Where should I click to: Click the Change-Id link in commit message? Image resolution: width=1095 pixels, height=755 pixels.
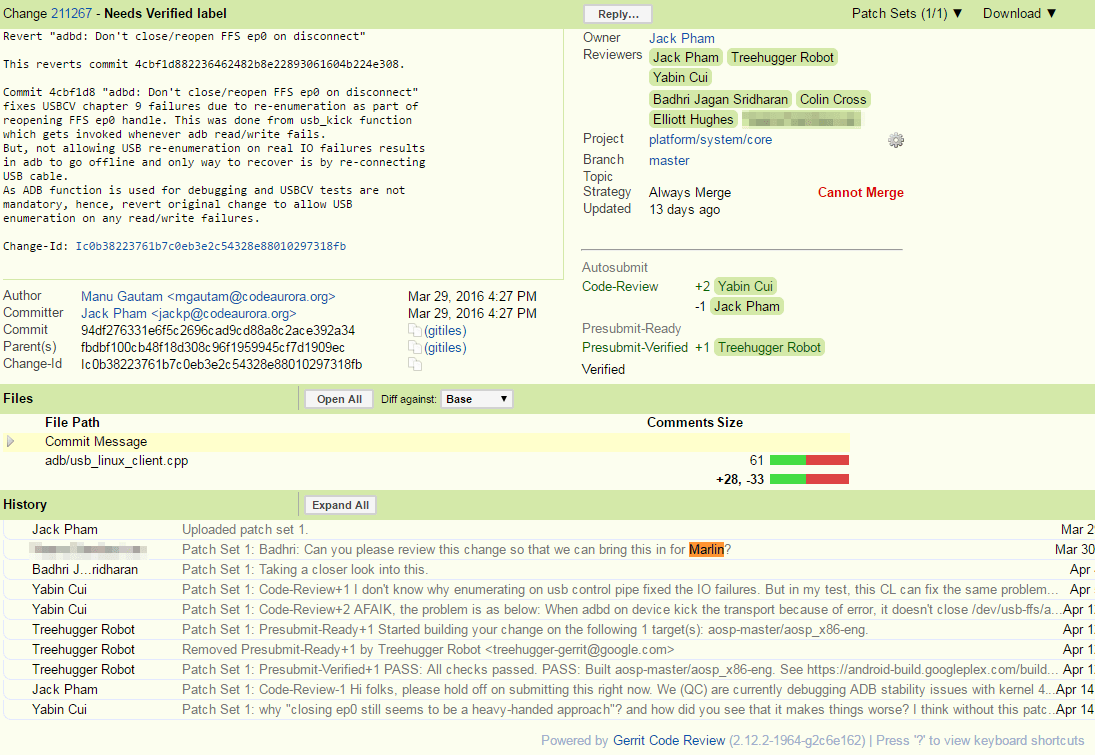coord(210,246)
